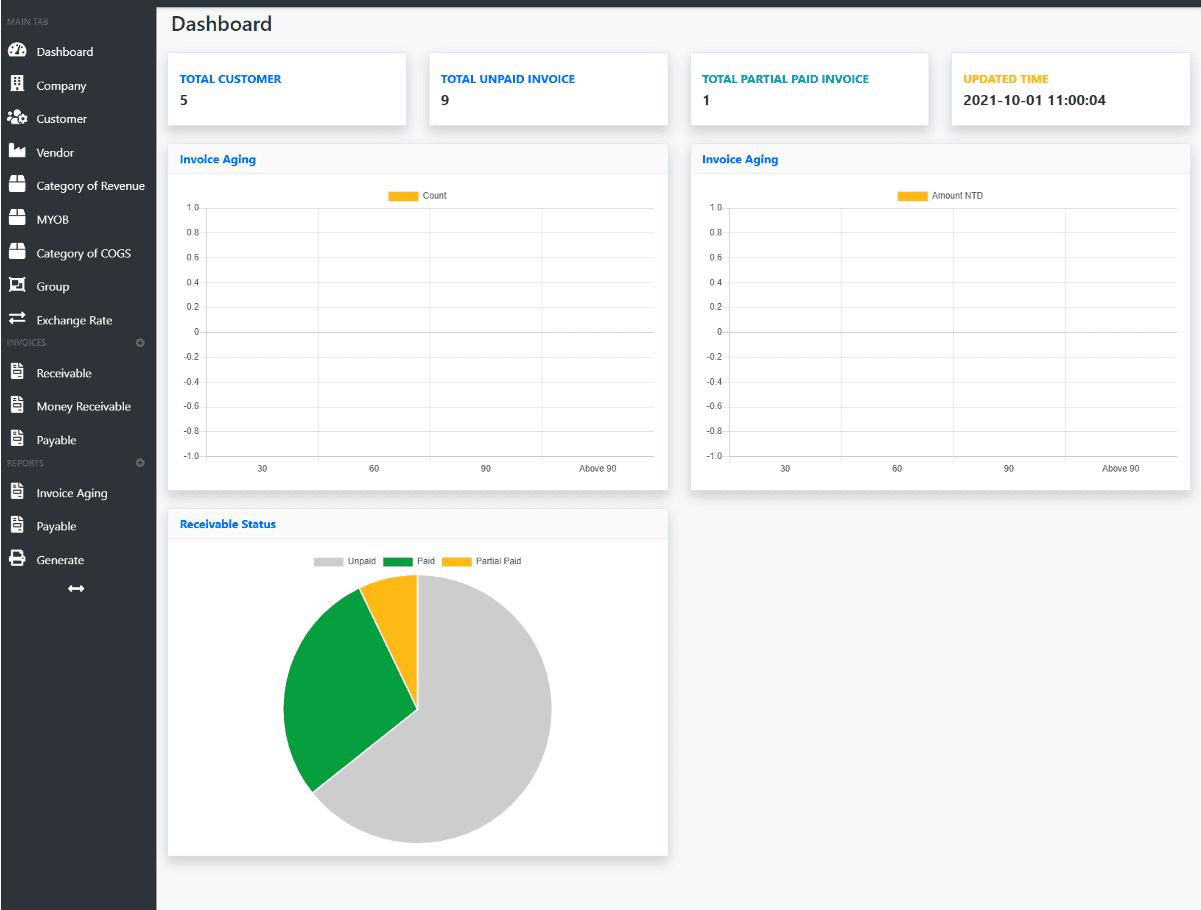Collapse the Reports section gear icon
1201x910 pixels.
click(x=140, y=463)
